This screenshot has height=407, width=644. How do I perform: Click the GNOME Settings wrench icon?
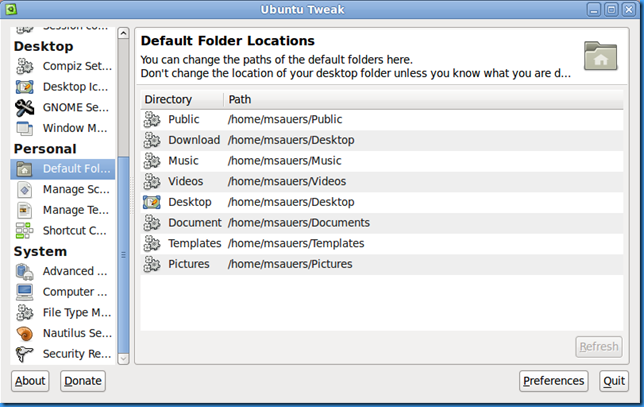coord(25,108)
